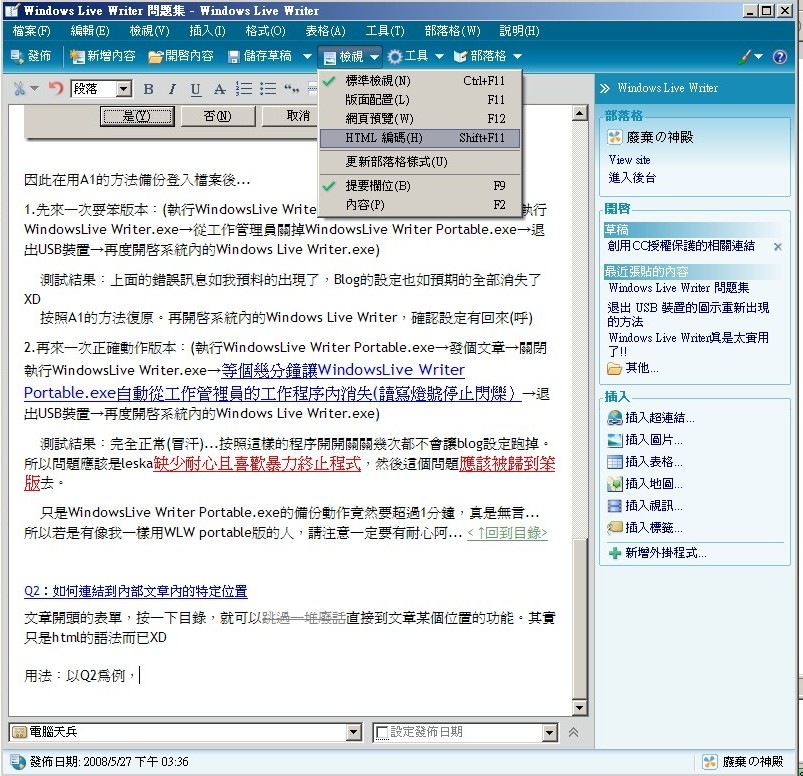The height and width of the screenshot is (776, 803).
Task: Choose 更新部落格樣式(U) menu entry
Action: coord(420,162)
